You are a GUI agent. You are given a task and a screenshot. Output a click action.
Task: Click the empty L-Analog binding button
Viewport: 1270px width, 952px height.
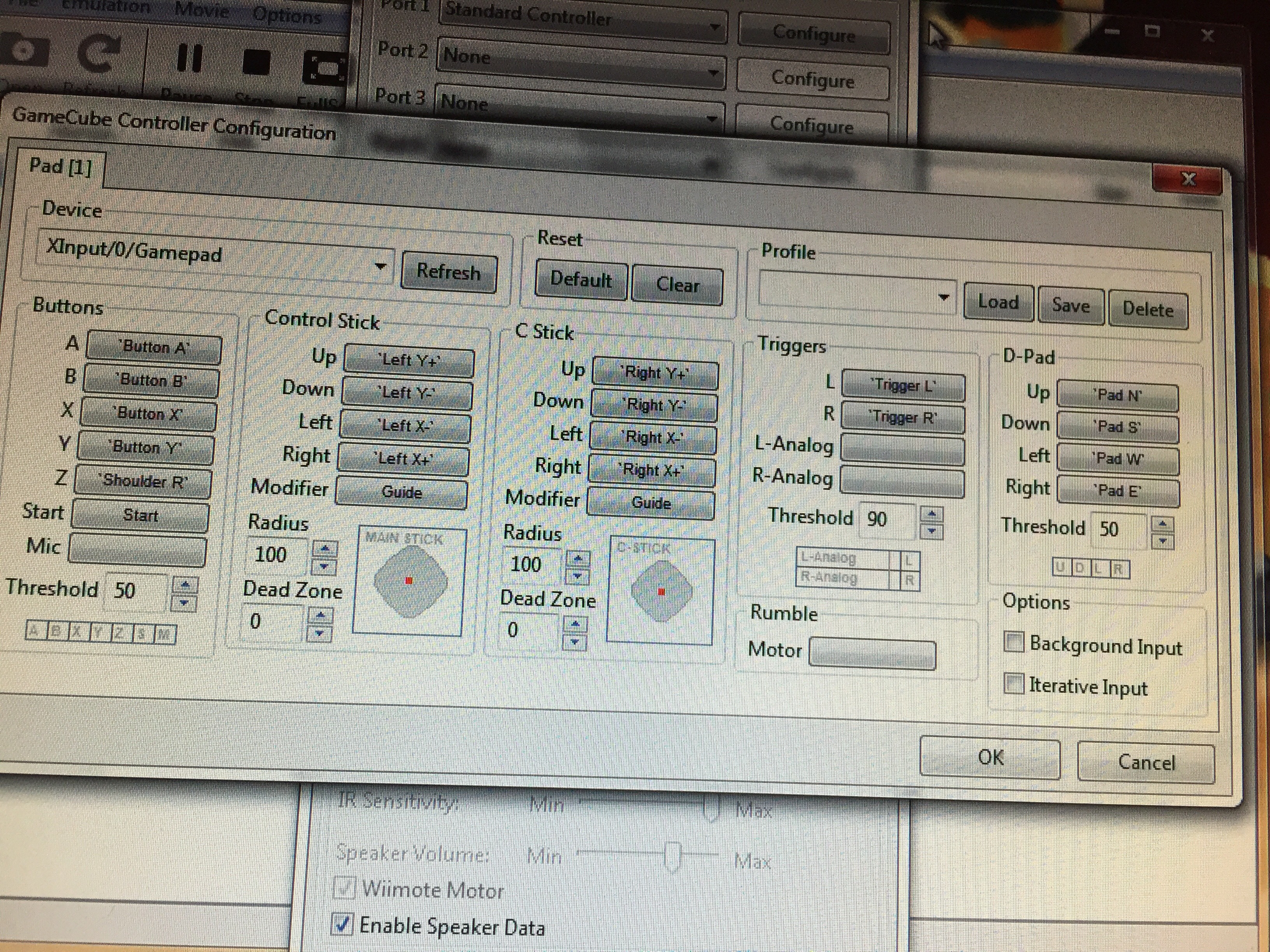pyautogui.click(x=902, y=449)
